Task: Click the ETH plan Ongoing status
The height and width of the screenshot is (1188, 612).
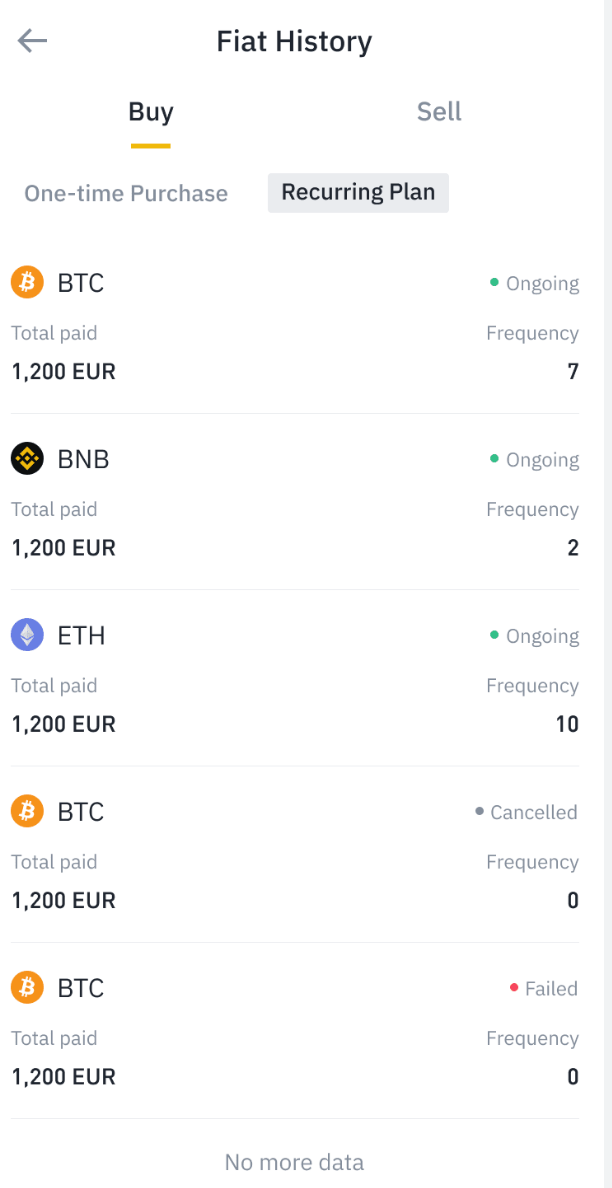Action: click(x=535, y=636)
